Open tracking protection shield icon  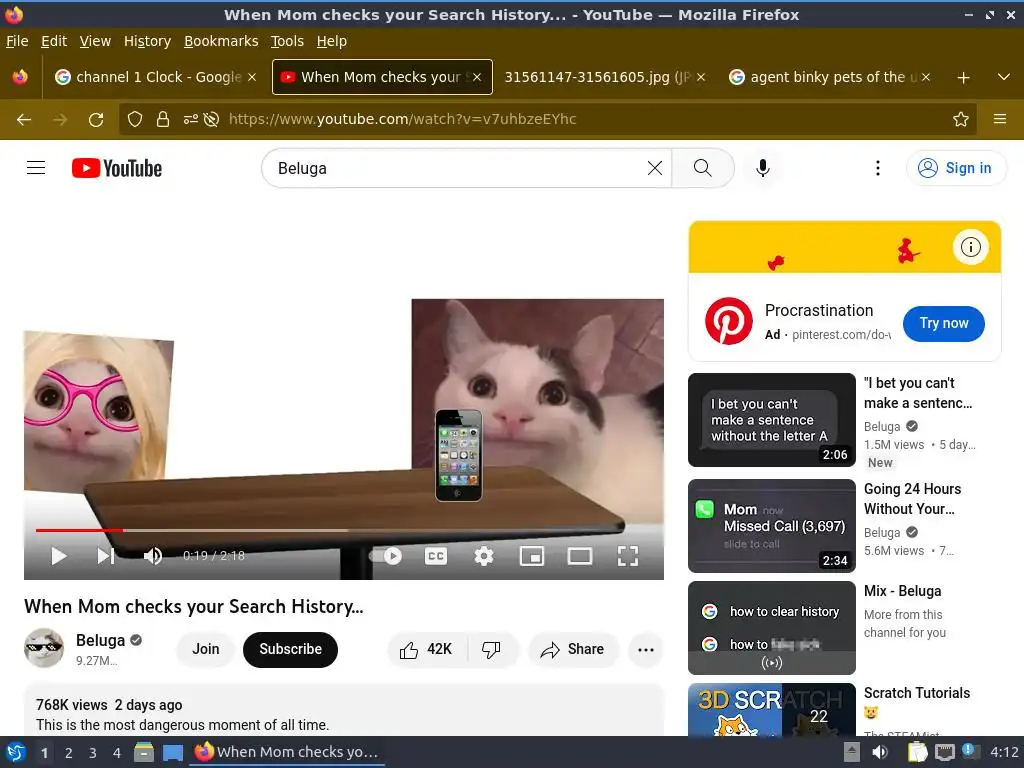point(135,119)
